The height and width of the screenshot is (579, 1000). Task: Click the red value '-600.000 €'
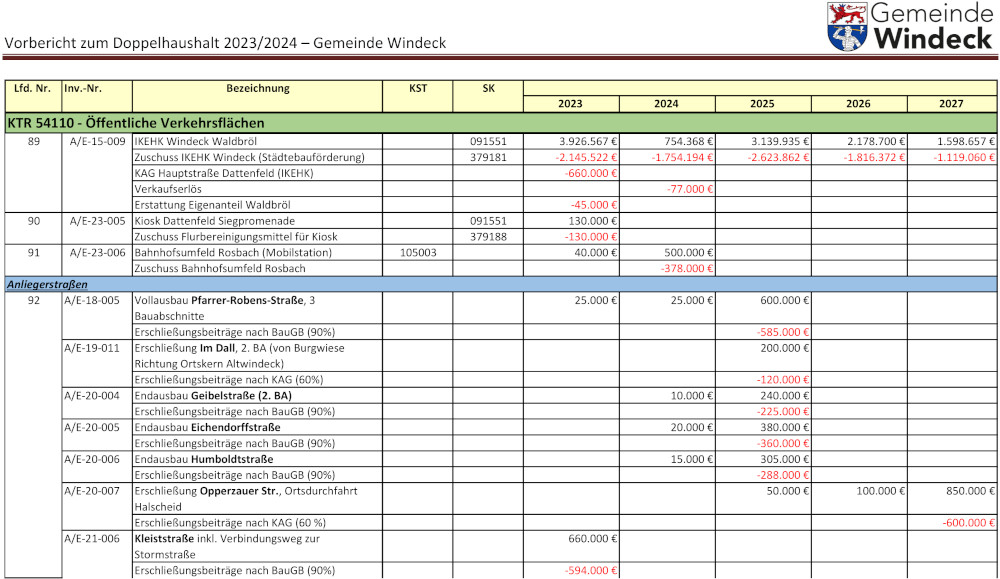pos(969,523)
